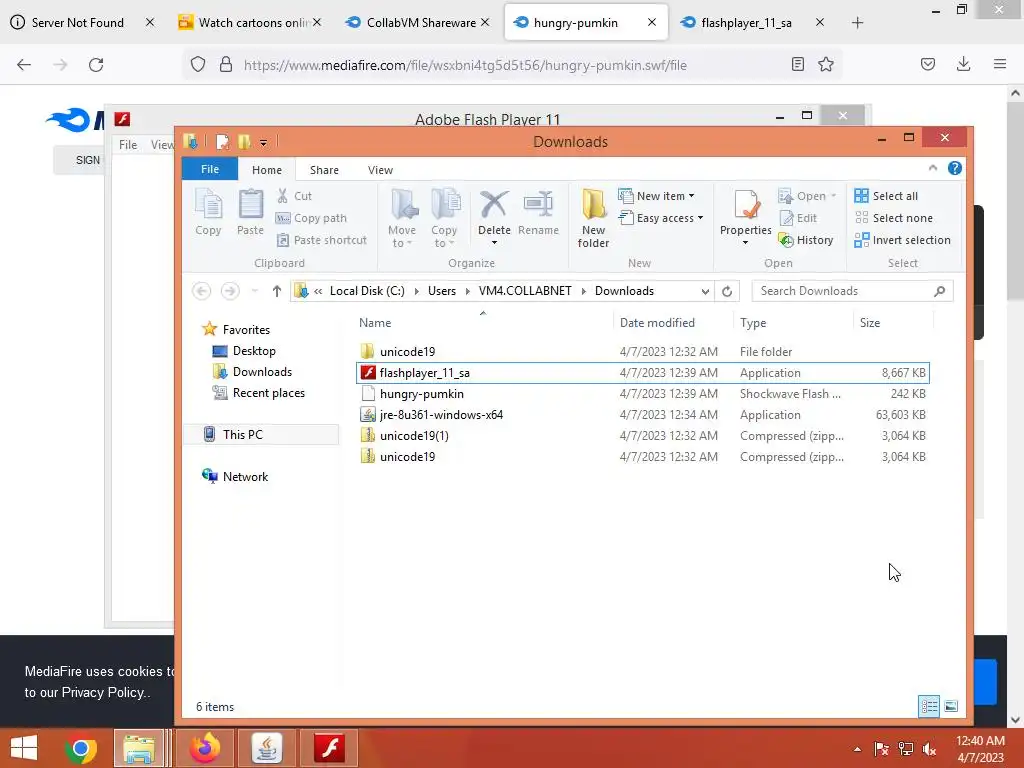Open the File tab in Downloads
1024x768 pixels.
point(210,169)
